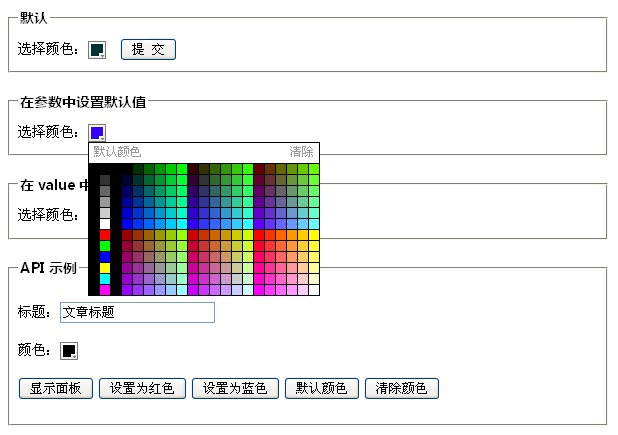Click the 提交 button

point(148,50)
